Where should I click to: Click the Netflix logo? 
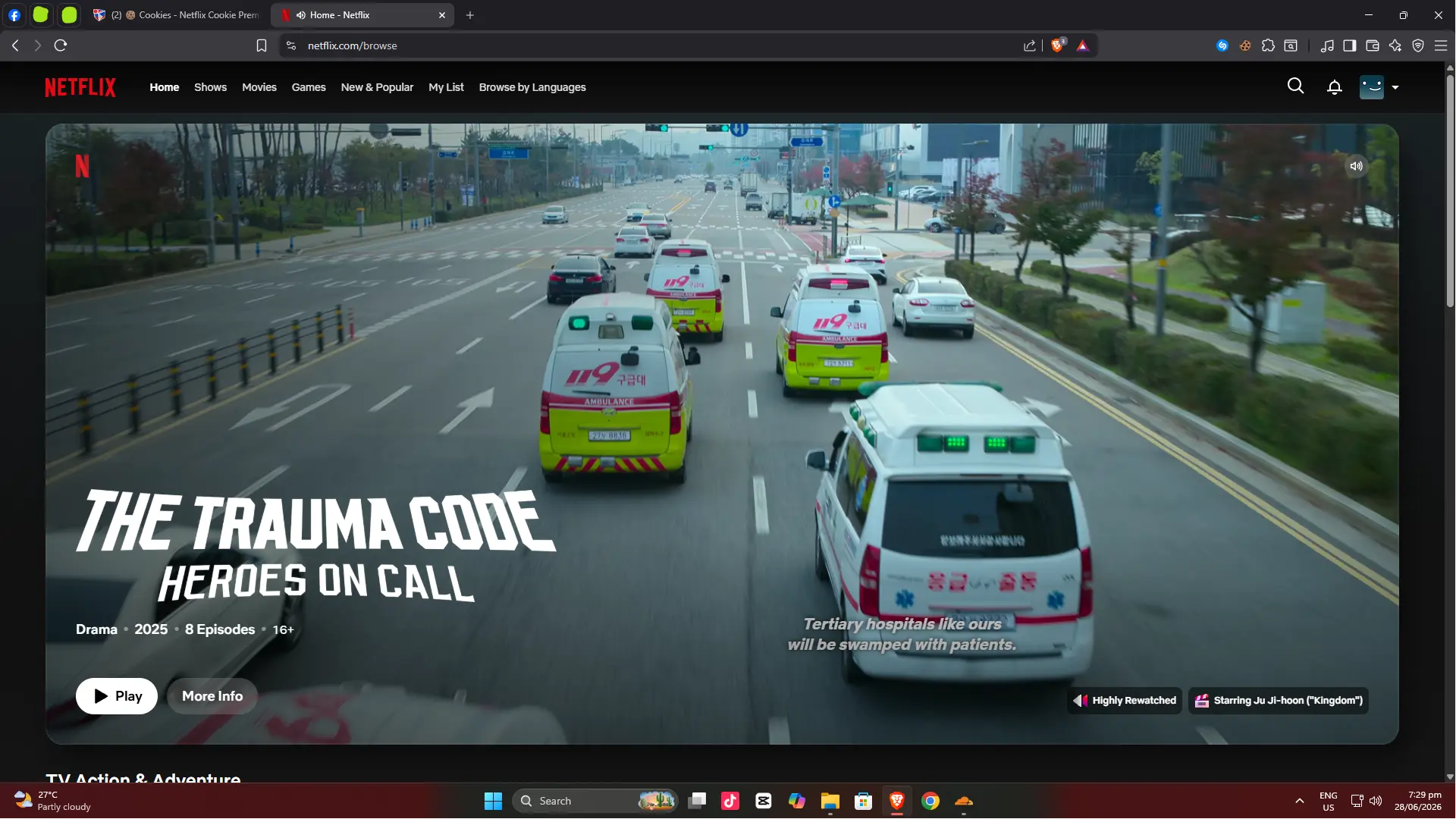[80, 87]
